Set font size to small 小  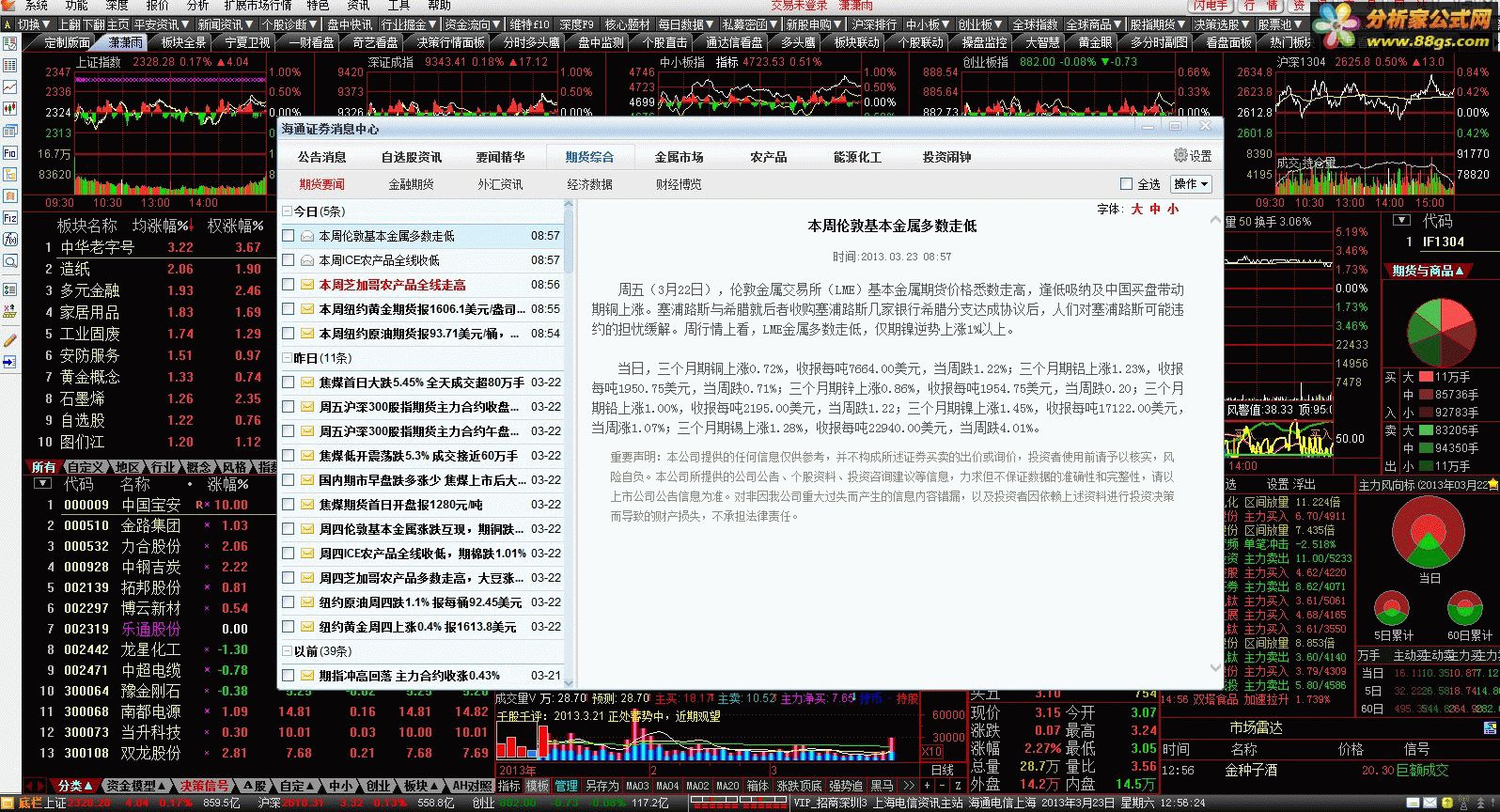click(x=1173, y=210)
